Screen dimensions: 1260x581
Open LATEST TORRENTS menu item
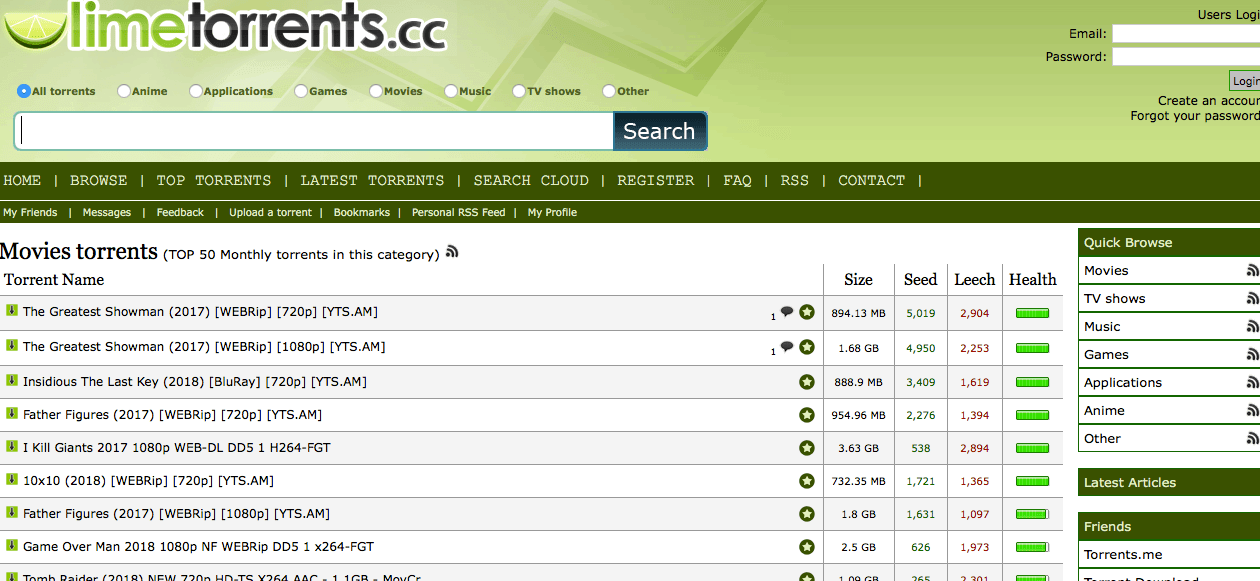tap(372, 181)
